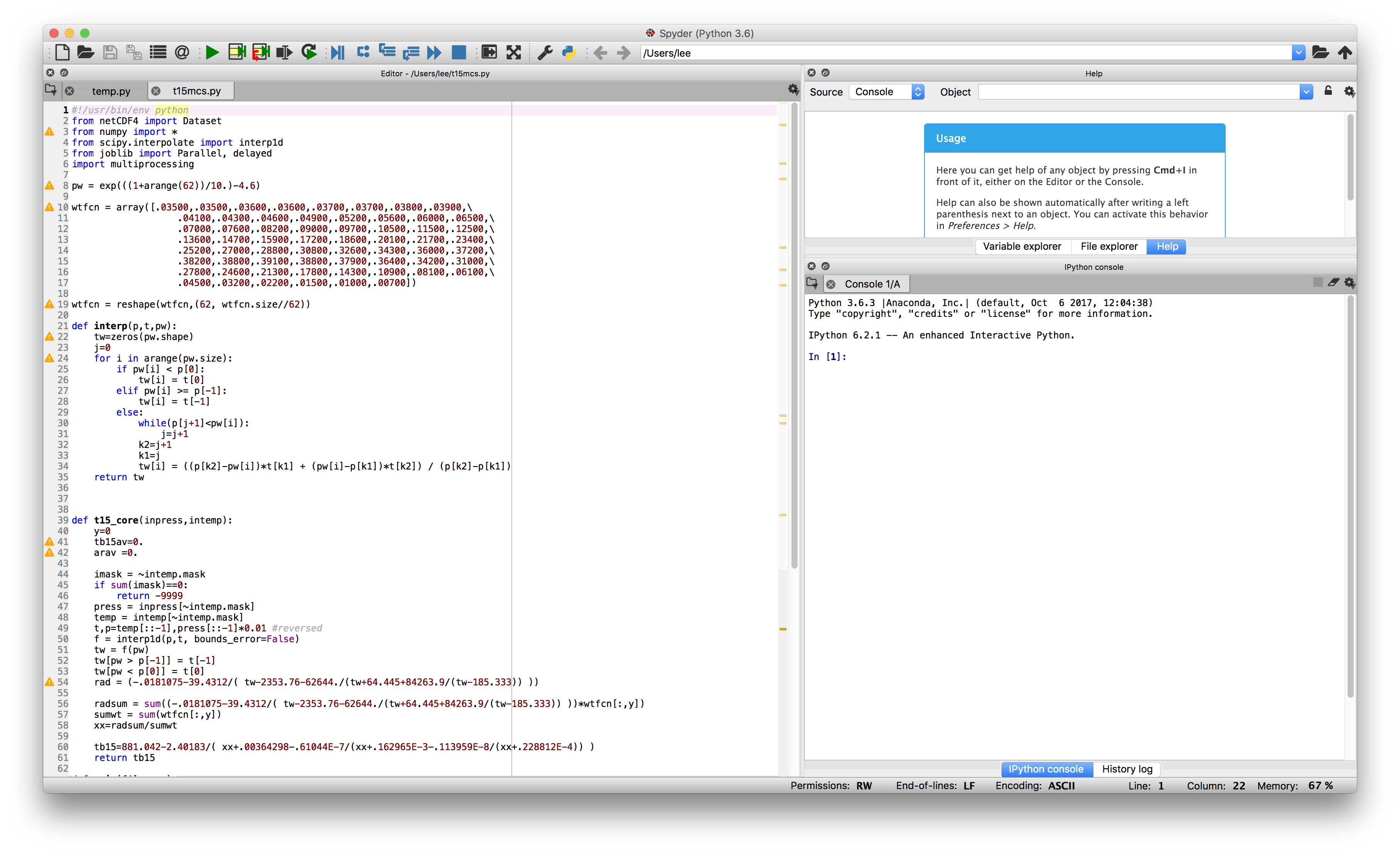The height and width of the screenshot is (855, 1400).
Task: Re-run the last script
Action: coord(309,53)
